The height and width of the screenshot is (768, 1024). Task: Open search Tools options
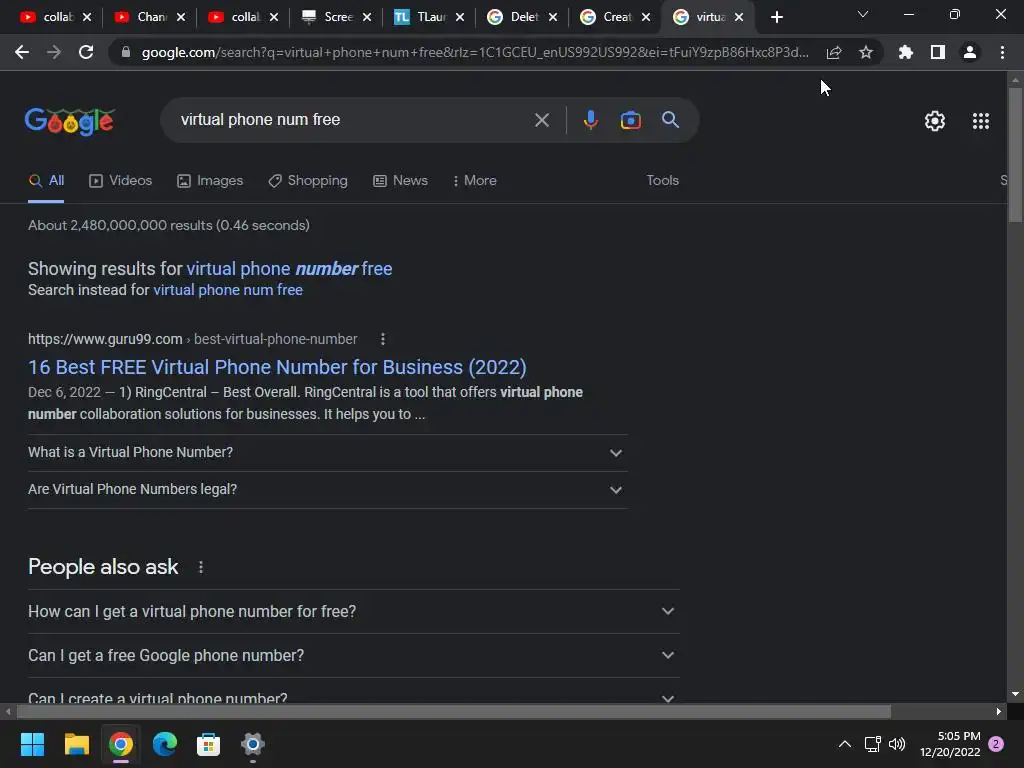point(662,181)
